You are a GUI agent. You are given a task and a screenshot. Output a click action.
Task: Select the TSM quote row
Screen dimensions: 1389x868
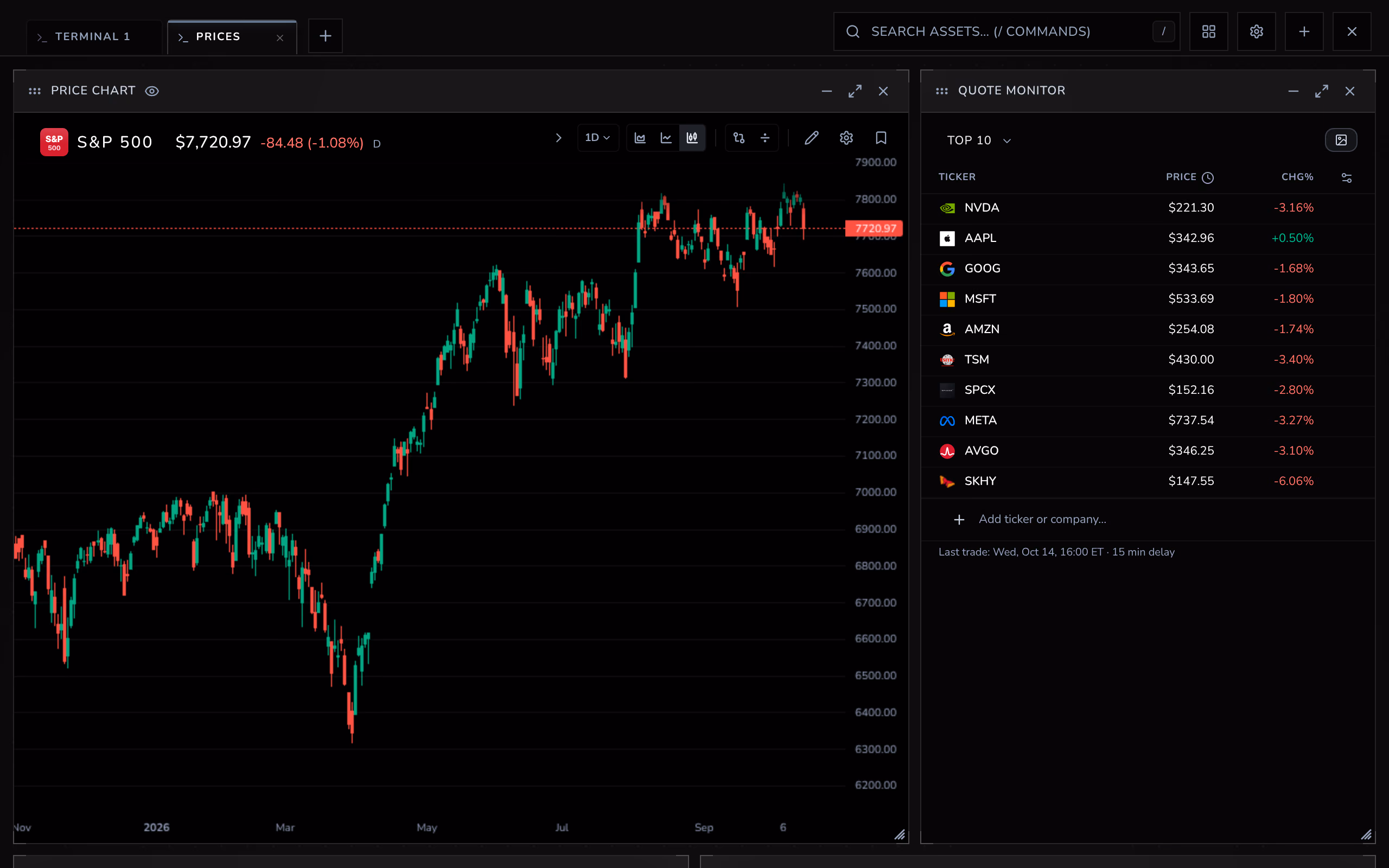point(1148,360)
